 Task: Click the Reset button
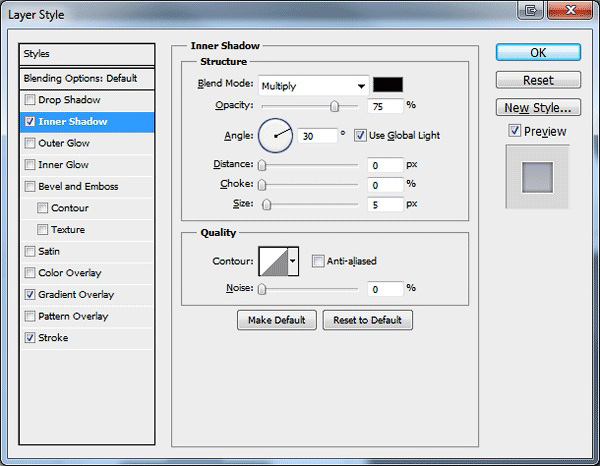538,80
